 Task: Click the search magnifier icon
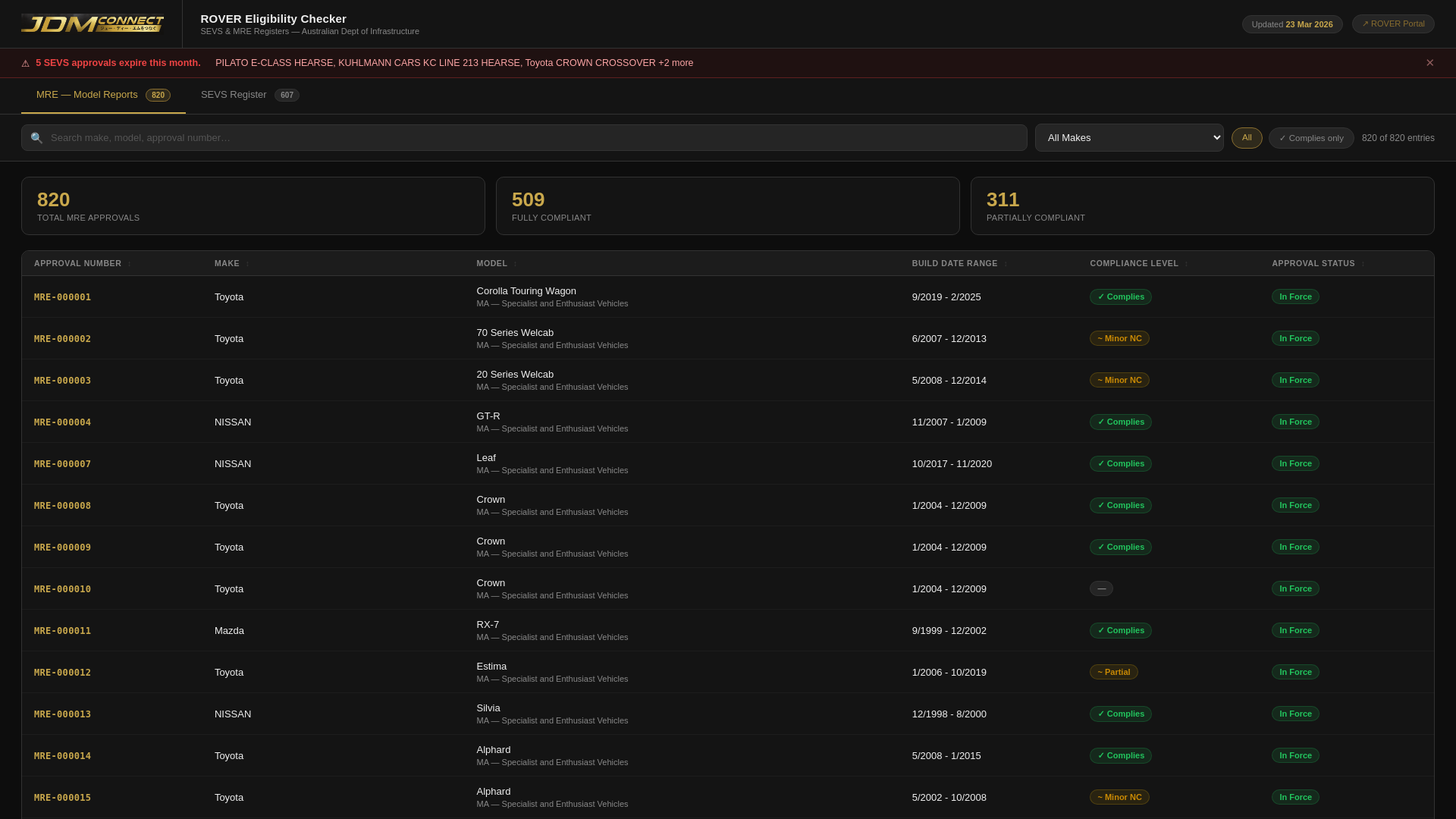pos(36,138)
